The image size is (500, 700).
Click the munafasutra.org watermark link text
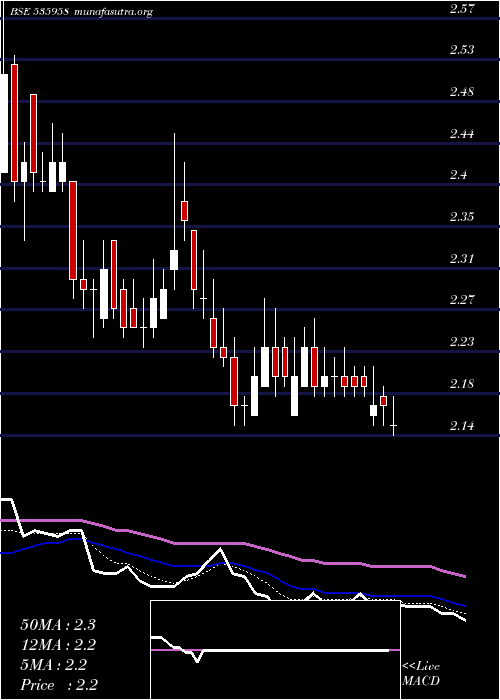coord(114,12)
